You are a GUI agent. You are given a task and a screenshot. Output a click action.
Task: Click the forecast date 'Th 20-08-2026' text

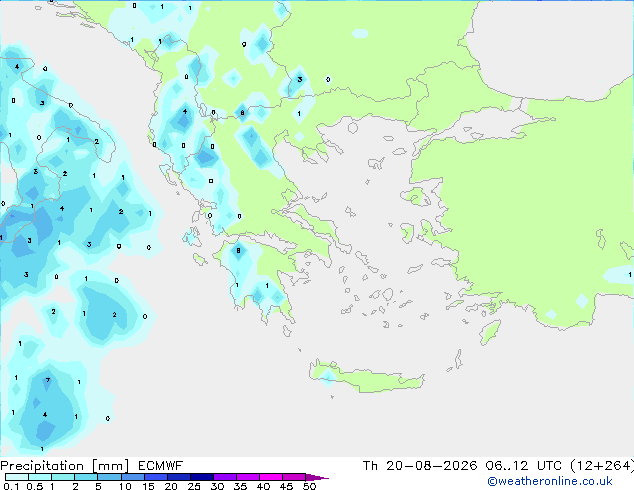pos(420,466)
